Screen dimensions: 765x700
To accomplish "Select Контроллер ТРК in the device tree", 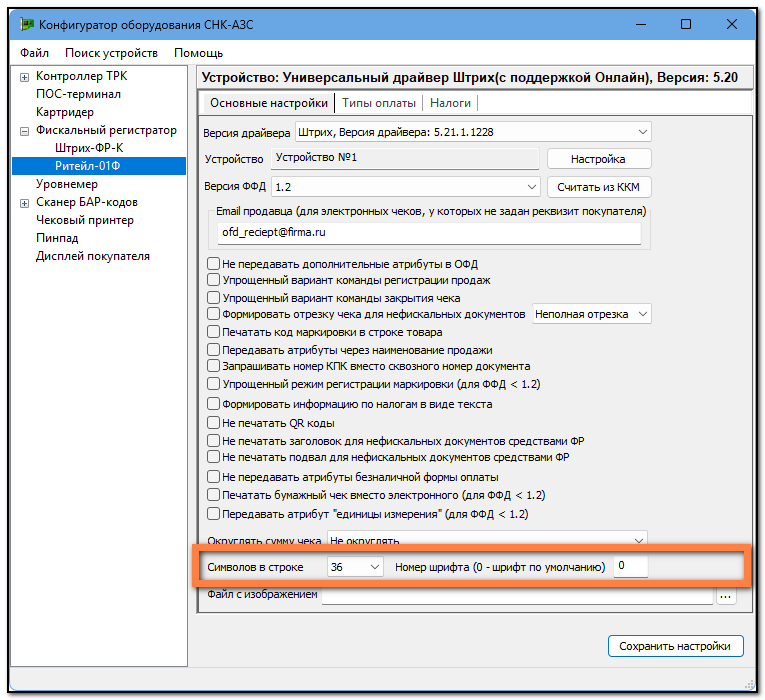I will pyautogui.click(x=81, y=76).
